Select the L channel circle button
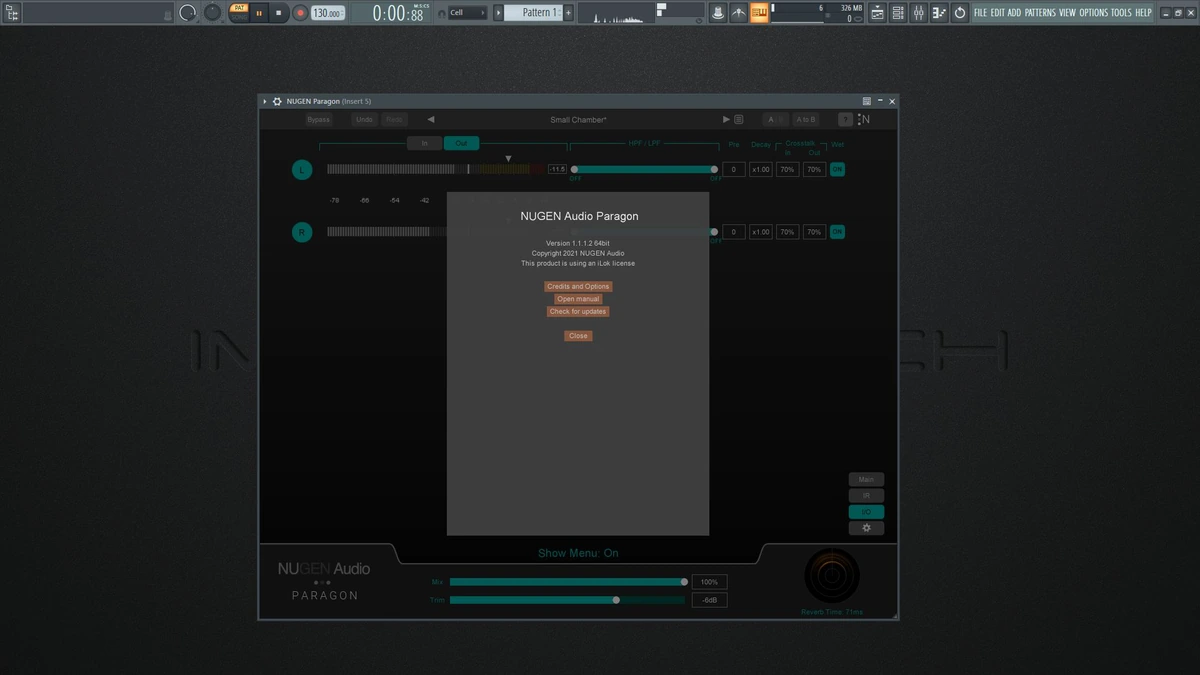1200x675 pixels. coord(302,170)
